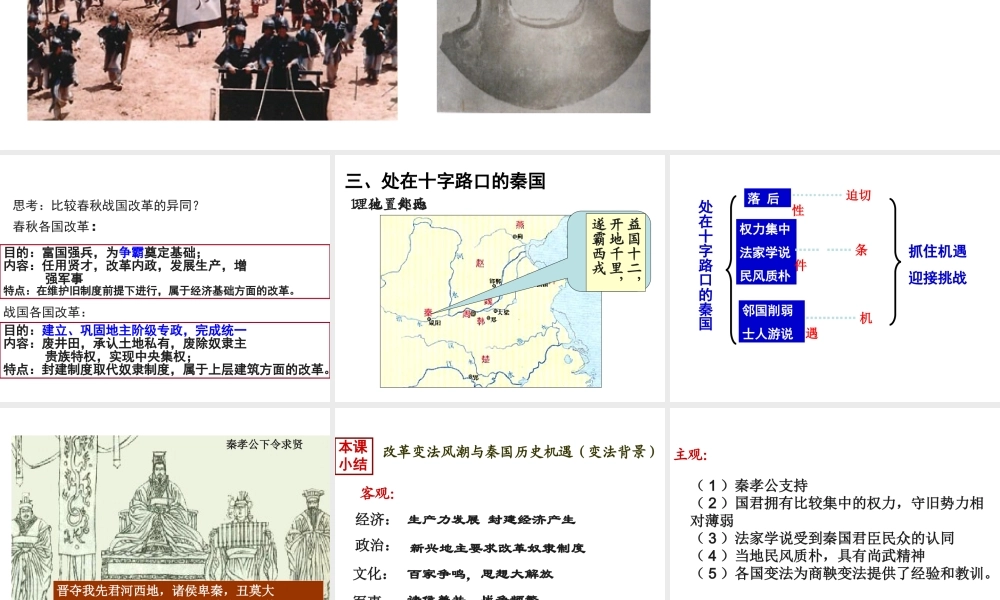1000x600 pixels.
Task: Click the 落 后 blue box
Action: (767, 198)
